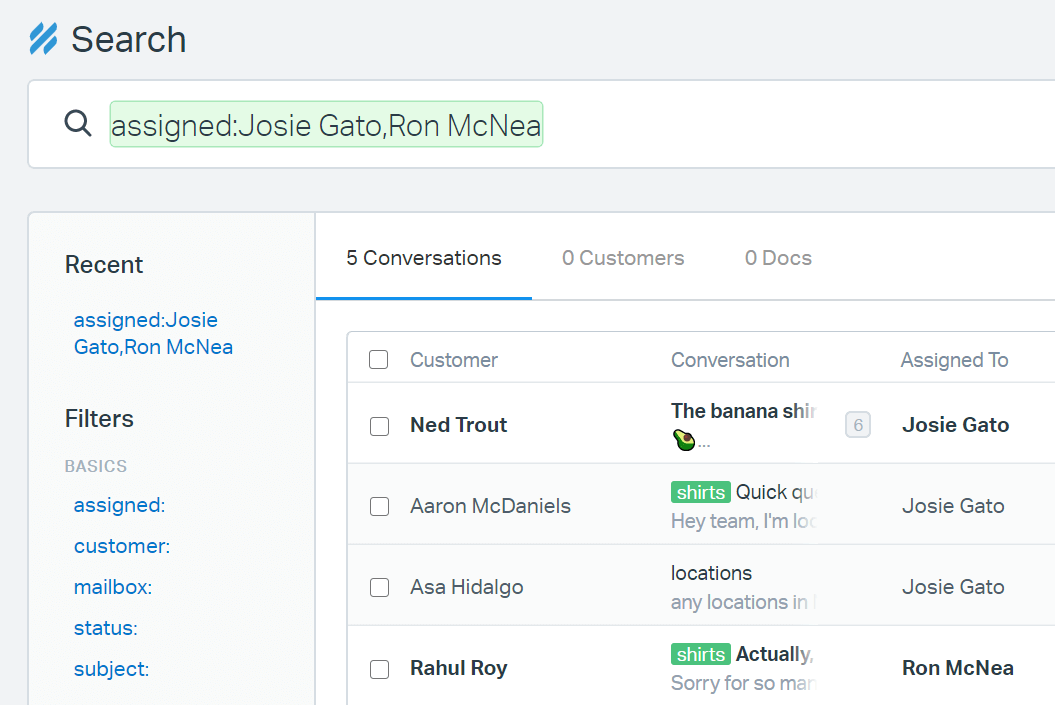Click the Help Scout logo icon

pyautogui.click(x=43, y=39)
